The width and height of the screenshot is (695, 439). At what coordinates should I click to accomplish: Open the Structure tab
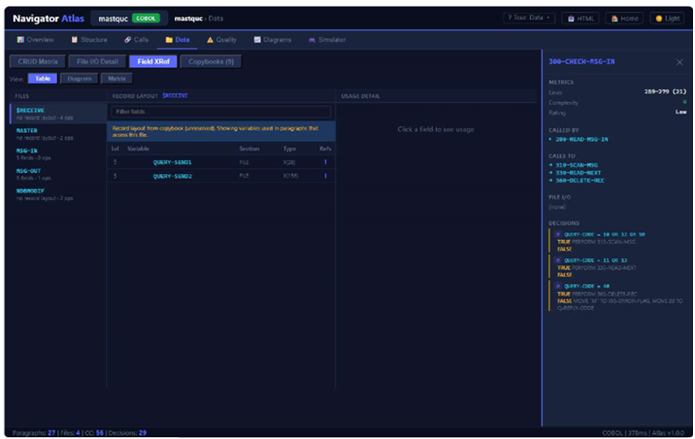[89, 39]
